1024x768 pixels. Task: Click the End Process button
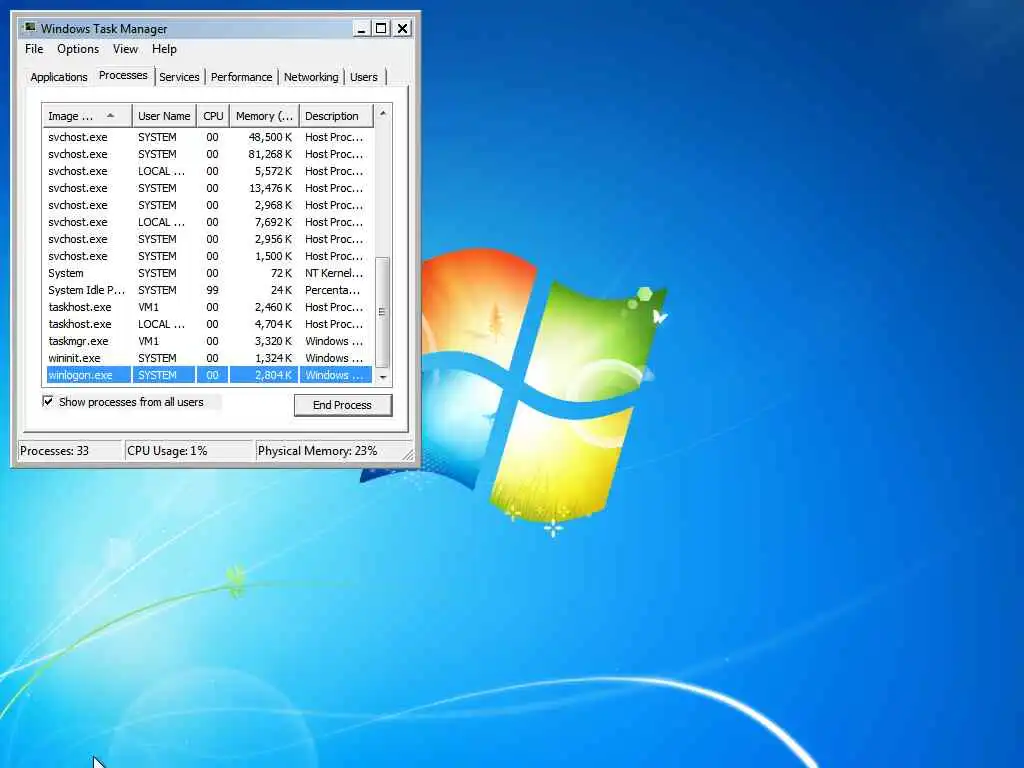point(343,405)
